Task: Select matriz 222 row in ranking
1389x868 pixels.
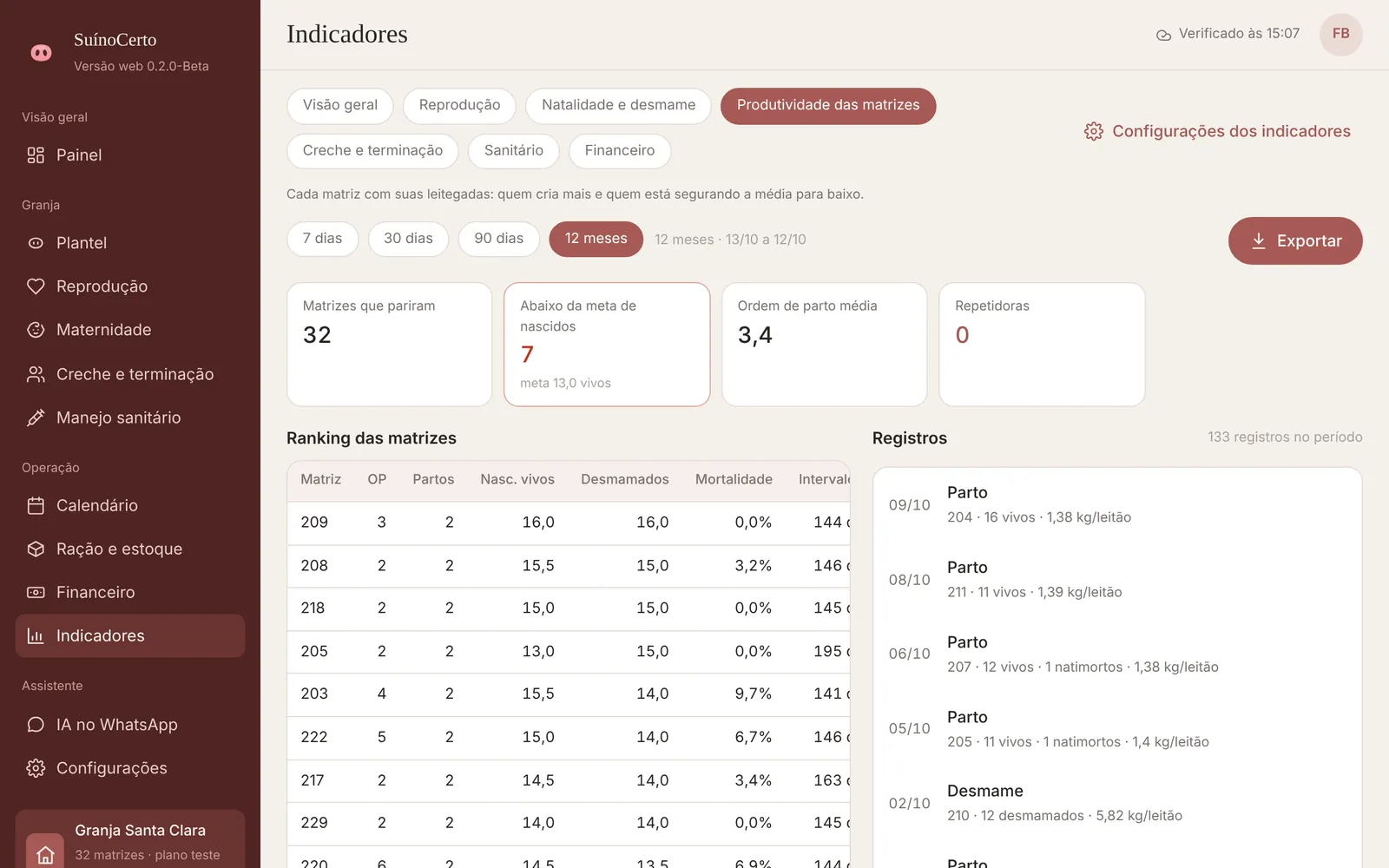Action: [x=569, y=738]
